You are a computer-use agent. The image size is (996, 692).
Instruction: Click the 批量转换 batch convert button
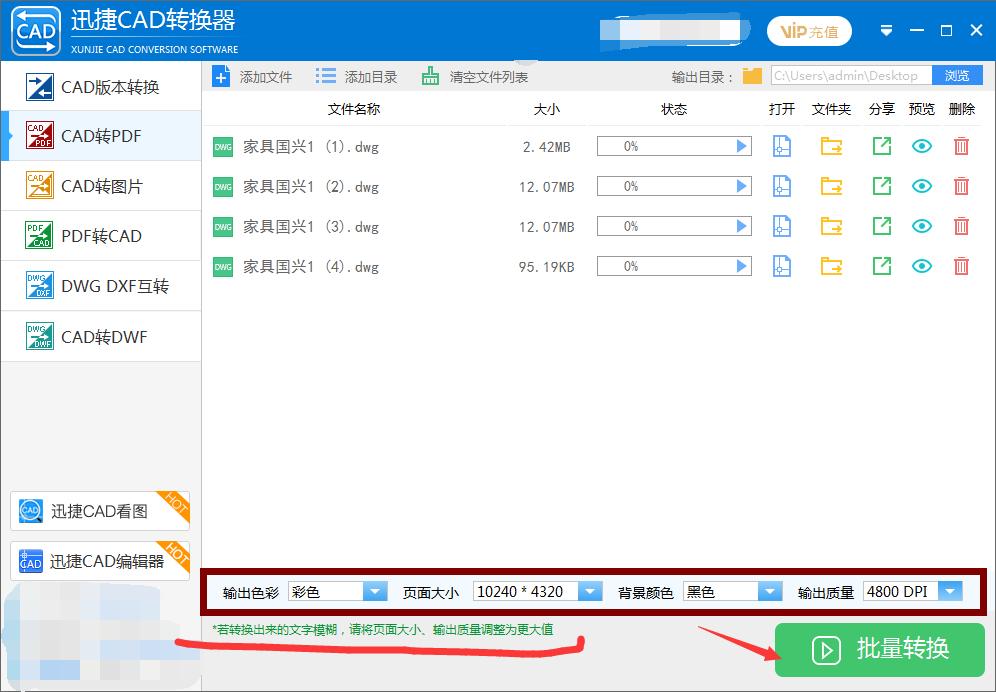[878, 650]
